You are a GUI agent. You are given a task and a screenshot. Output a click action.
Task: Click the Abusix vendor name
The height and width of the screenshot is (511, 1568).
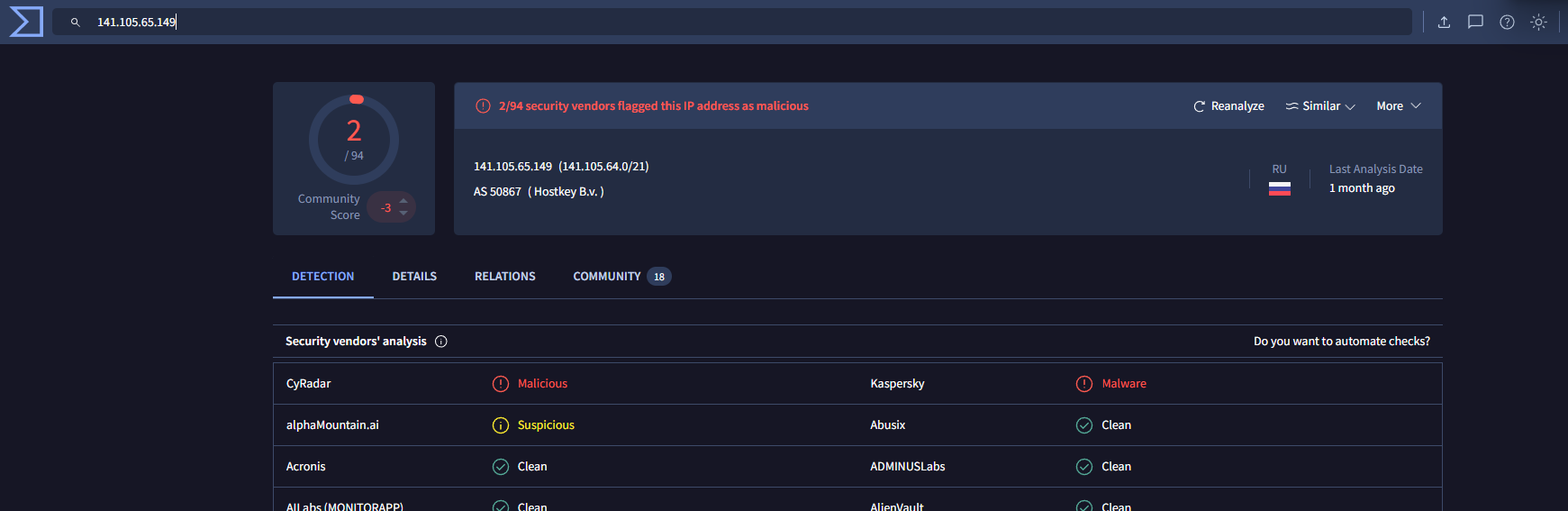click(888, 425)
